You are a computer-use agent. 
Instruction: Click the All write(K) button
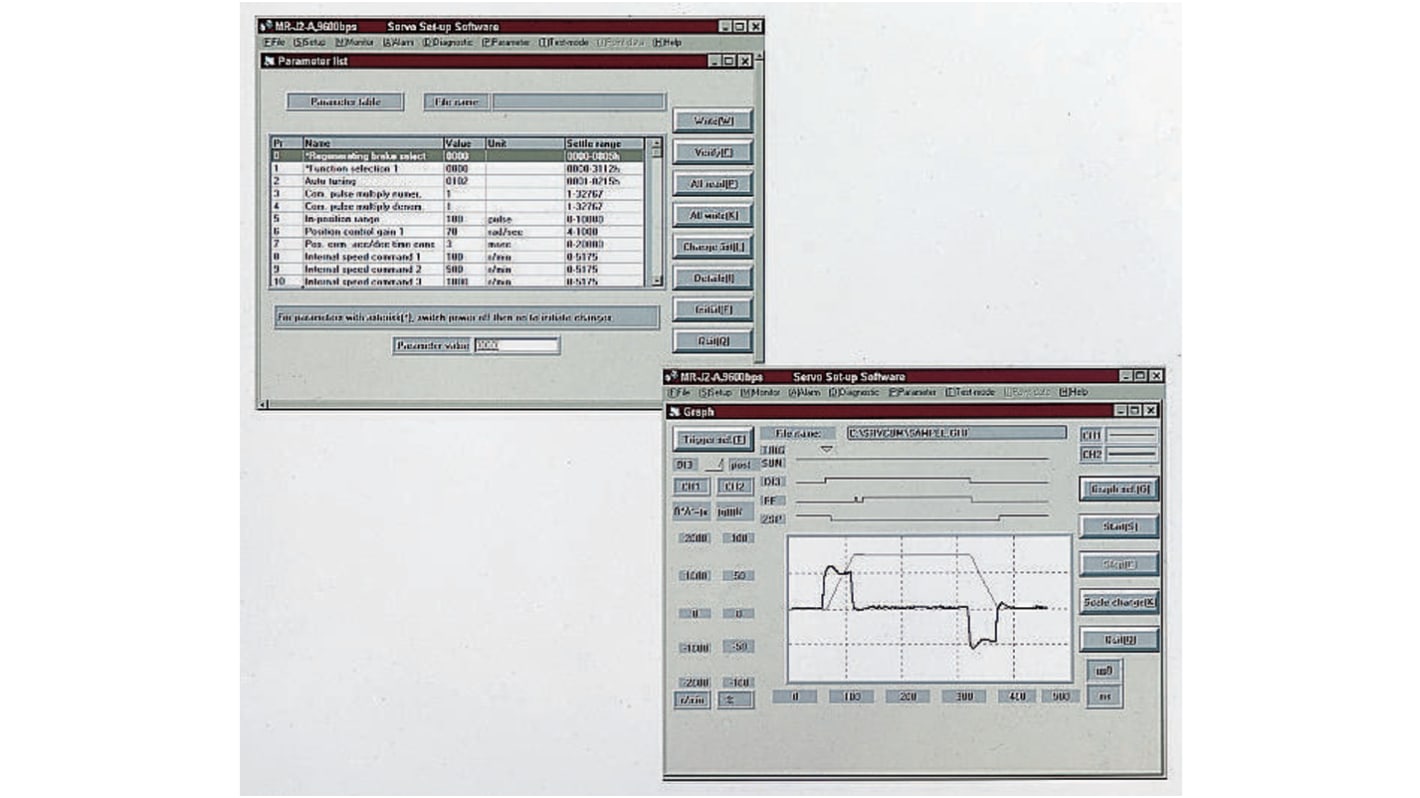click(712, 215)
